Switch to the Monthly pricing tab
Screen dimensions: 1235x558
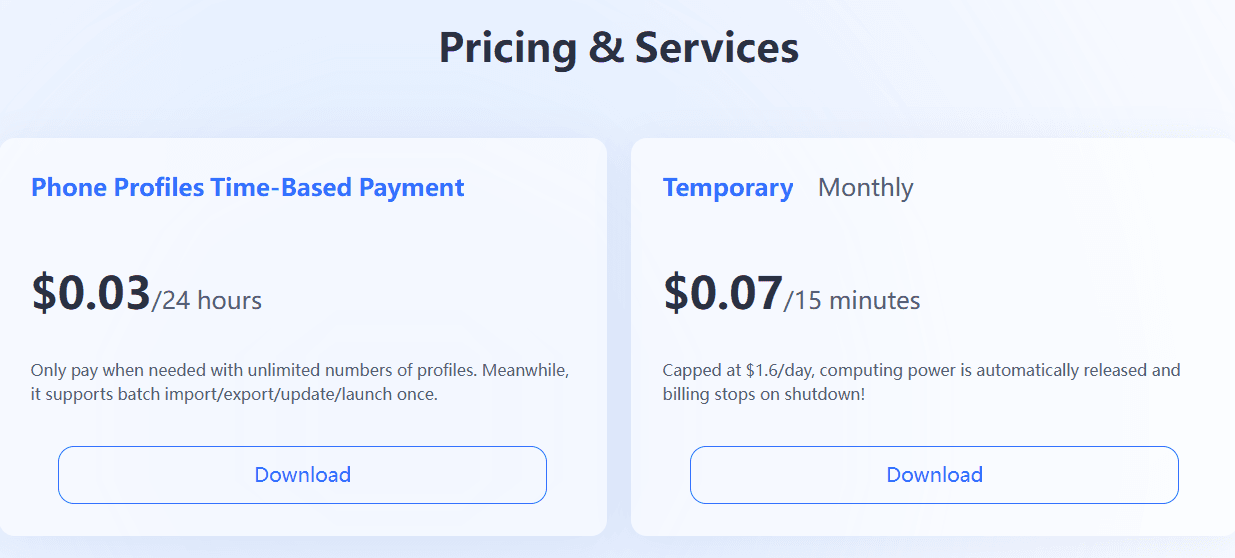click(865, 188)
